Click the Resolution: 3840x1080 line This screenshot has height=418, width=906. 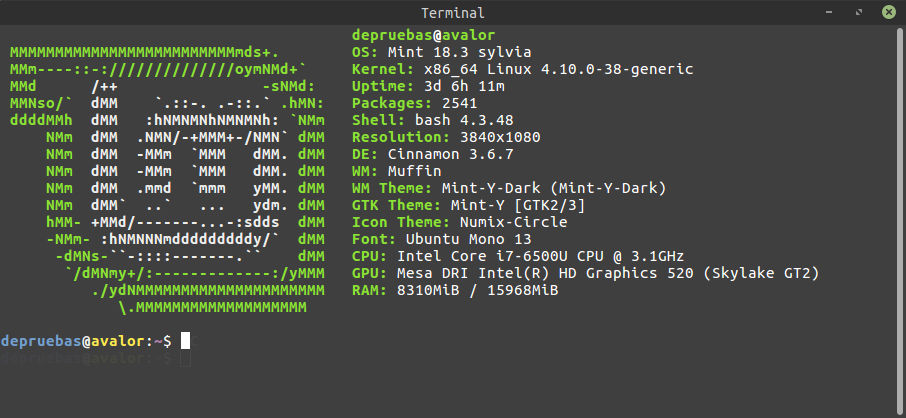point(446,138)
